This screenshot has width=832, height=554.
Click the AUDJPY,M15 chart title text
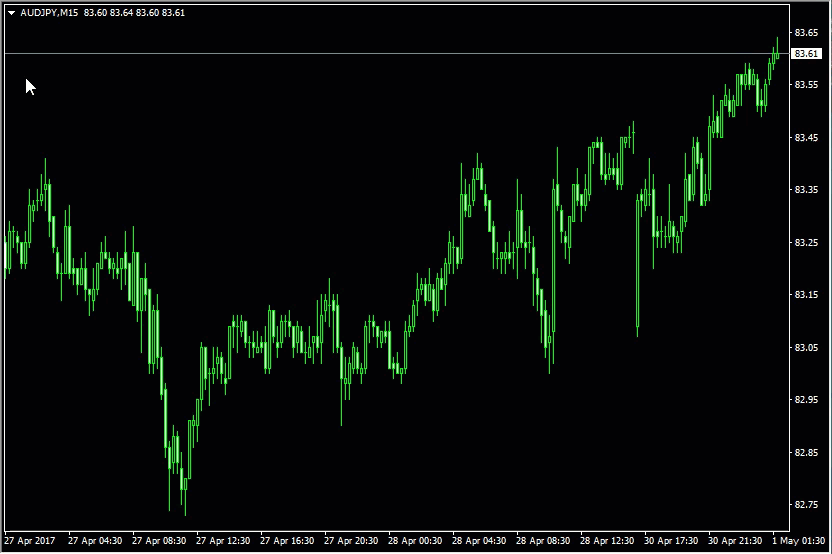[49, 13]
